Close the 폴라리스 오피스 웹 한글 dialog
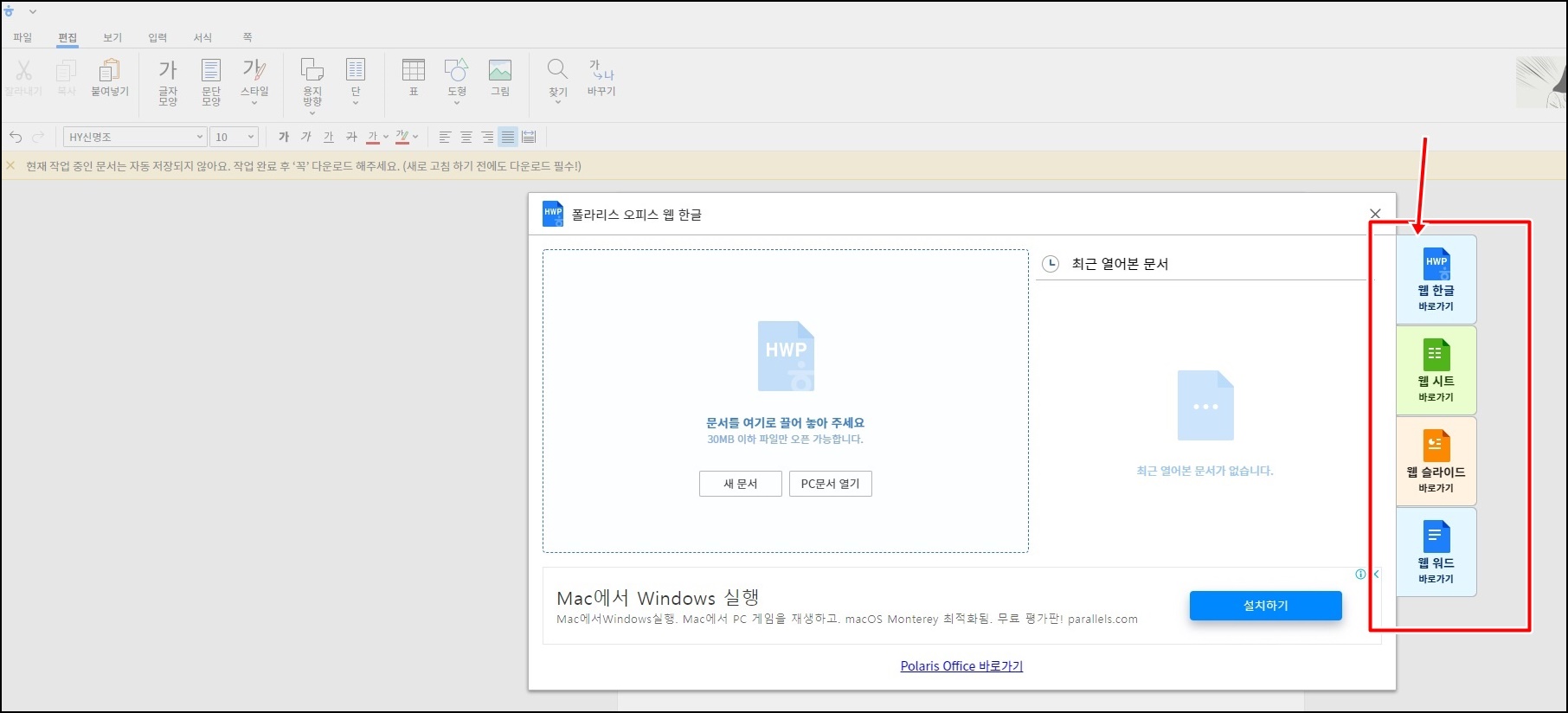The width and height of the screenshot is (1568, 713). pos(1375,214)
